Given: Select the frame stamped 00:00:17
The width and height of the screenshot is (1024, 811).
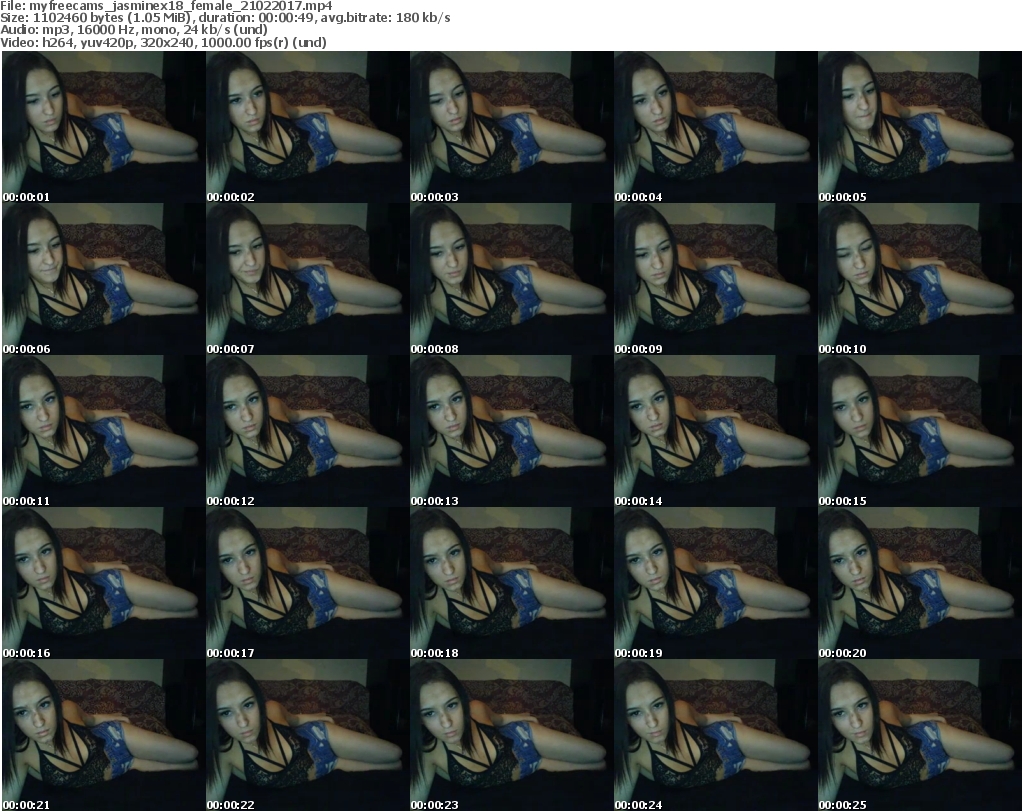Looking at the screenshot, I should click(308, 583).
